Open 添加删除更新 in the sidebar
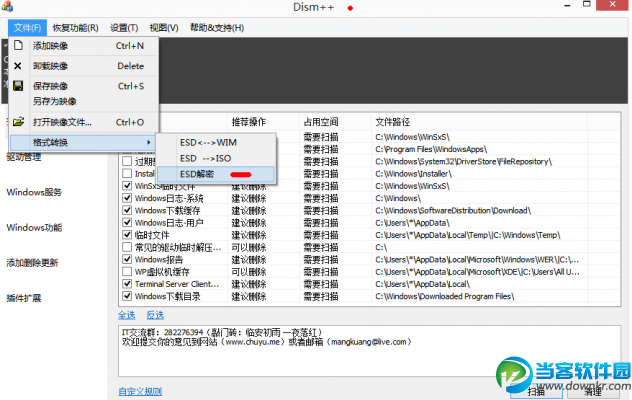 [32, 263]
